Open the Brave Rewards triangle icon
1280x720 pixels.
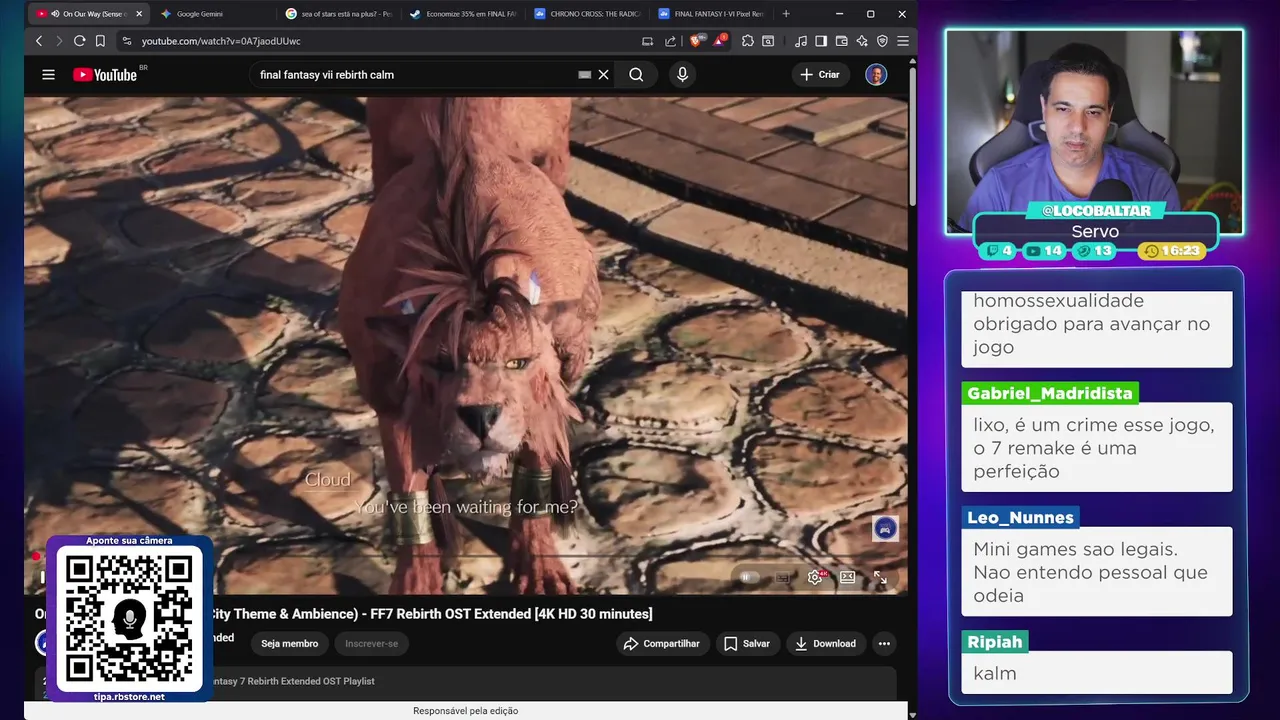[720, 41]
